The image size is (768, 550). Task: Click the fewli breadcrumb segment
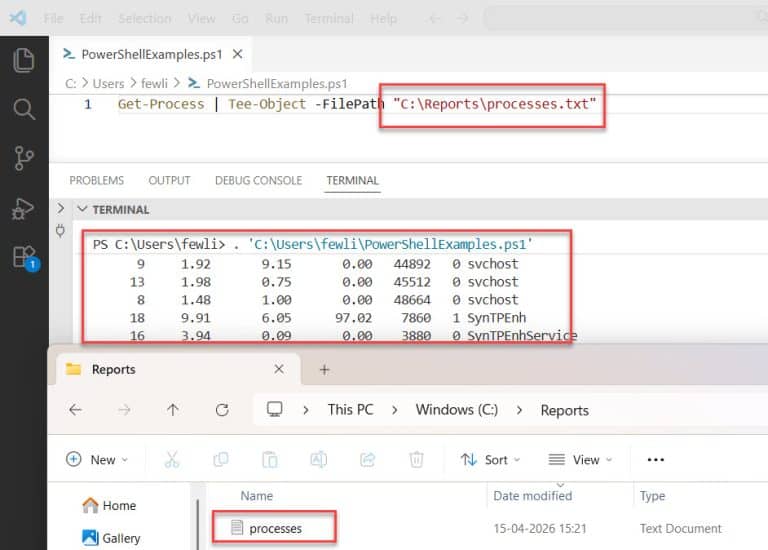[x=154, y=84]
